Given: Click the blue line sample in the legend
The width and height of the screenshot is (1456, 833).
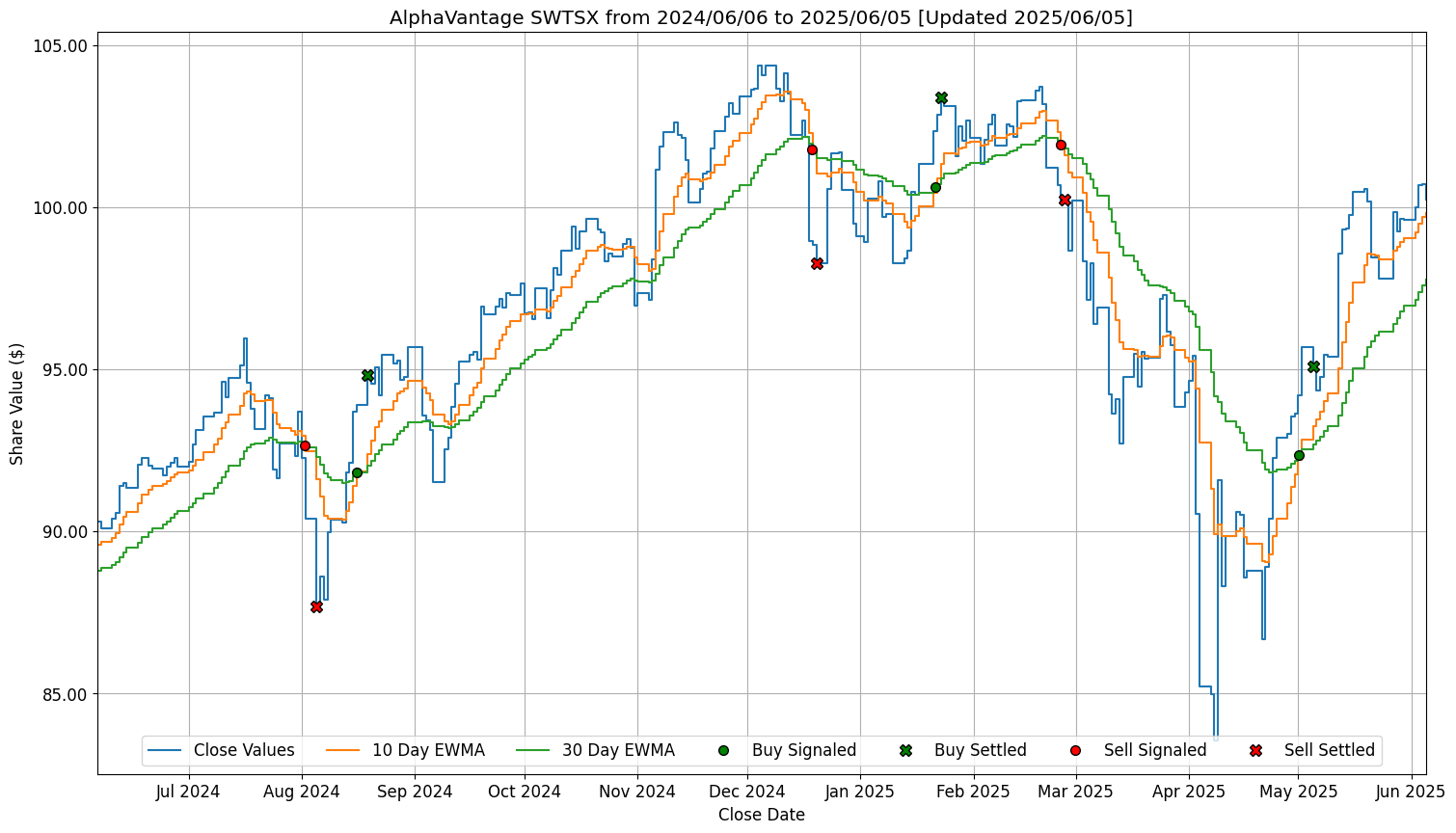Looking at the screenshot, I should (x=166, y=750).
